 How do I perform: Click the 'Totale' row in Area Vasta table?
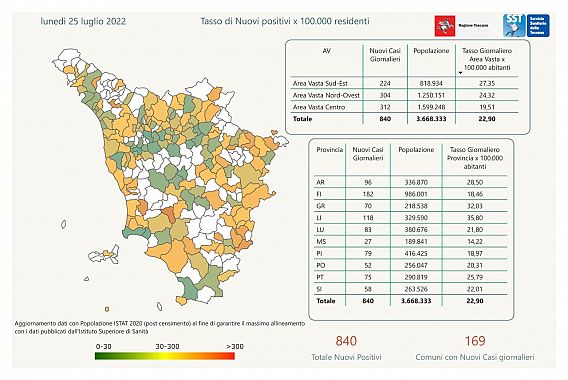tap(405, 119)
